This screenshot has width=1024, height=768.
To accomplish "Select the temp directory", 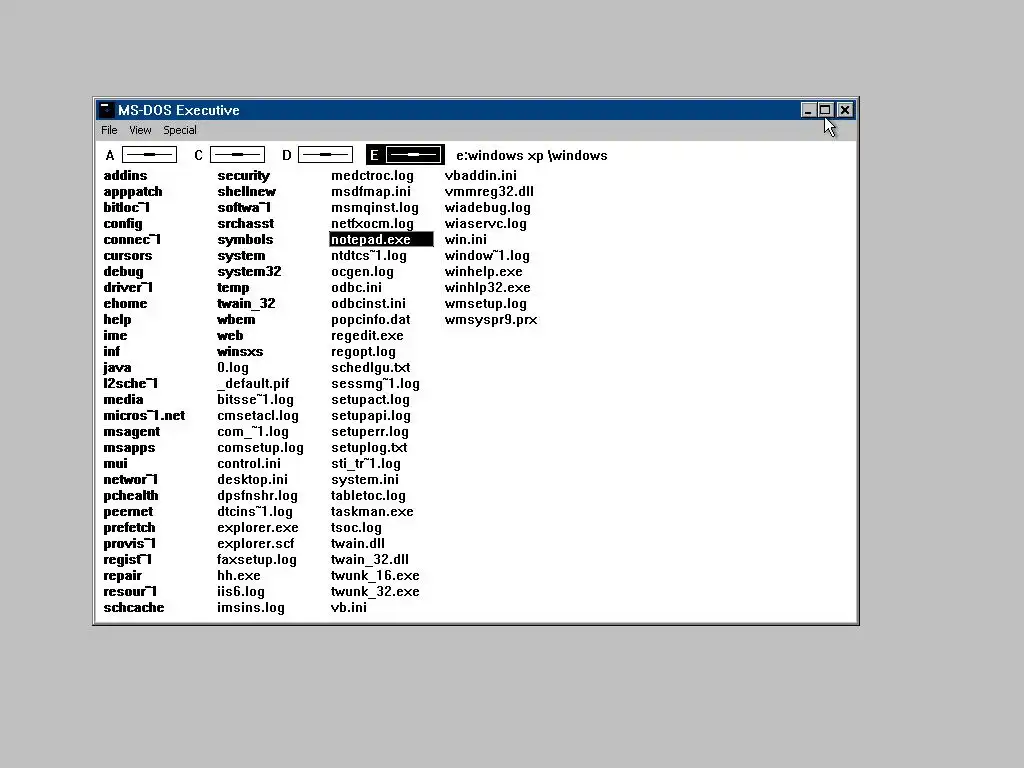I will (x=233, y=287).
